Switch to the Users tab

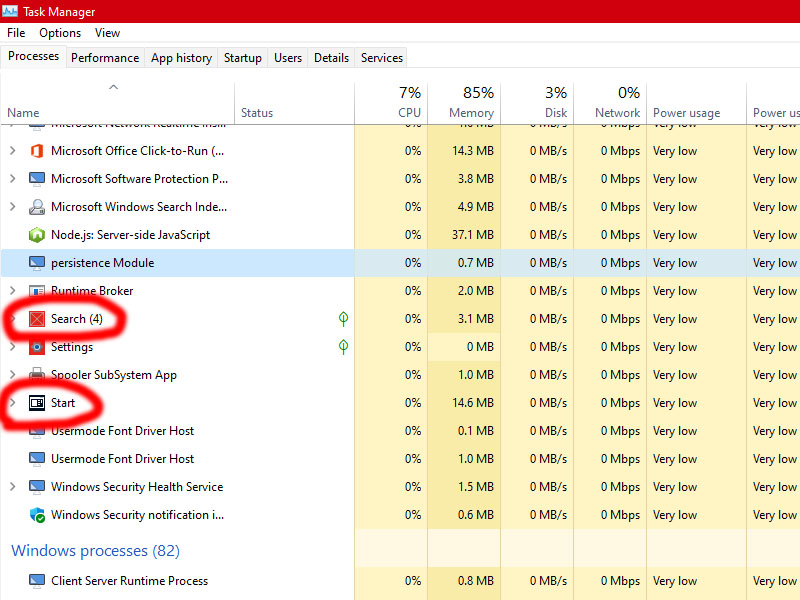coord(288,58)
